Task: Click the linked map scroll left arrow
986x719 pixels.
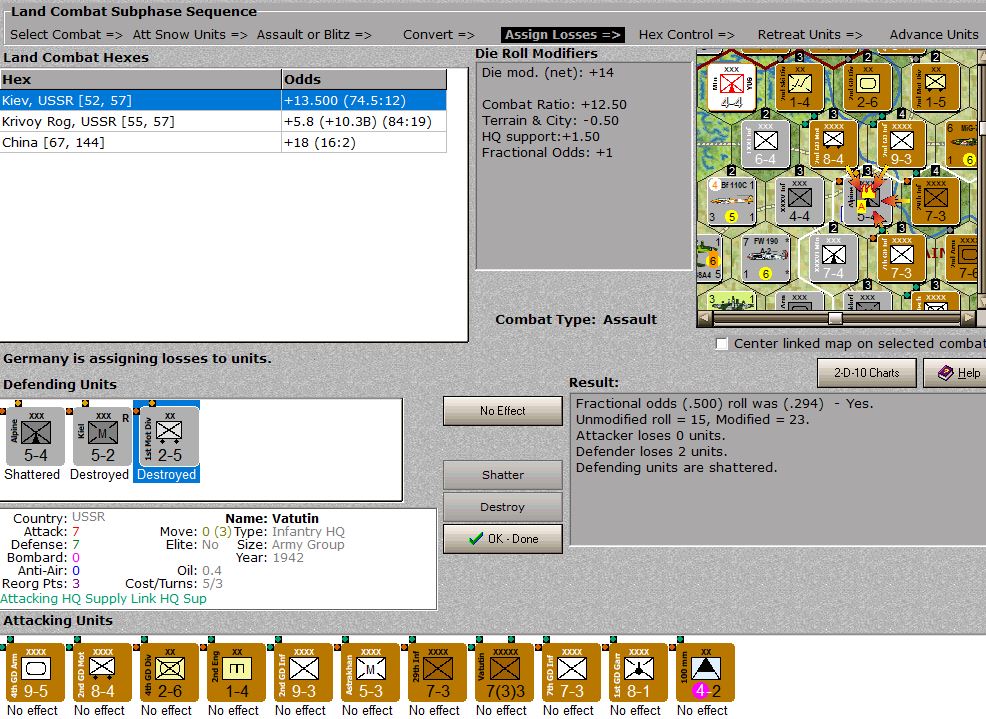Action: [x=705, y=318]
